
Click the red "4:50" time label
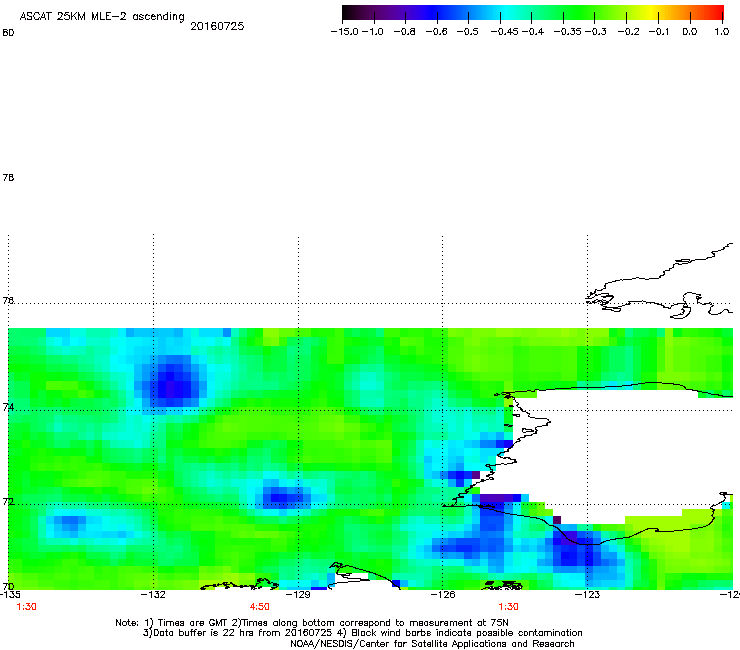(x=260, y=607)
